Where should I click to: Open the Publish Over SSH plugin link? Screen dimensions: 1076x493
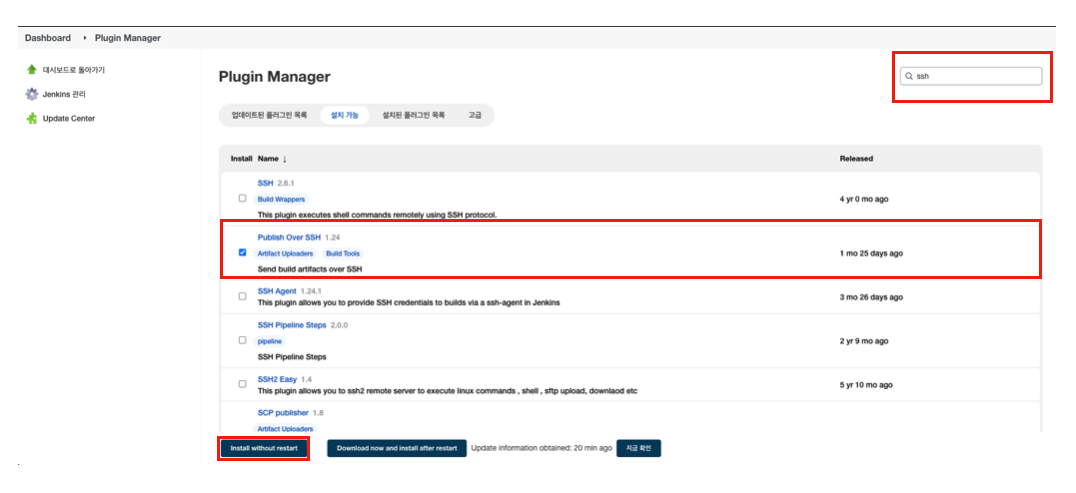click(x=289, y=238)
